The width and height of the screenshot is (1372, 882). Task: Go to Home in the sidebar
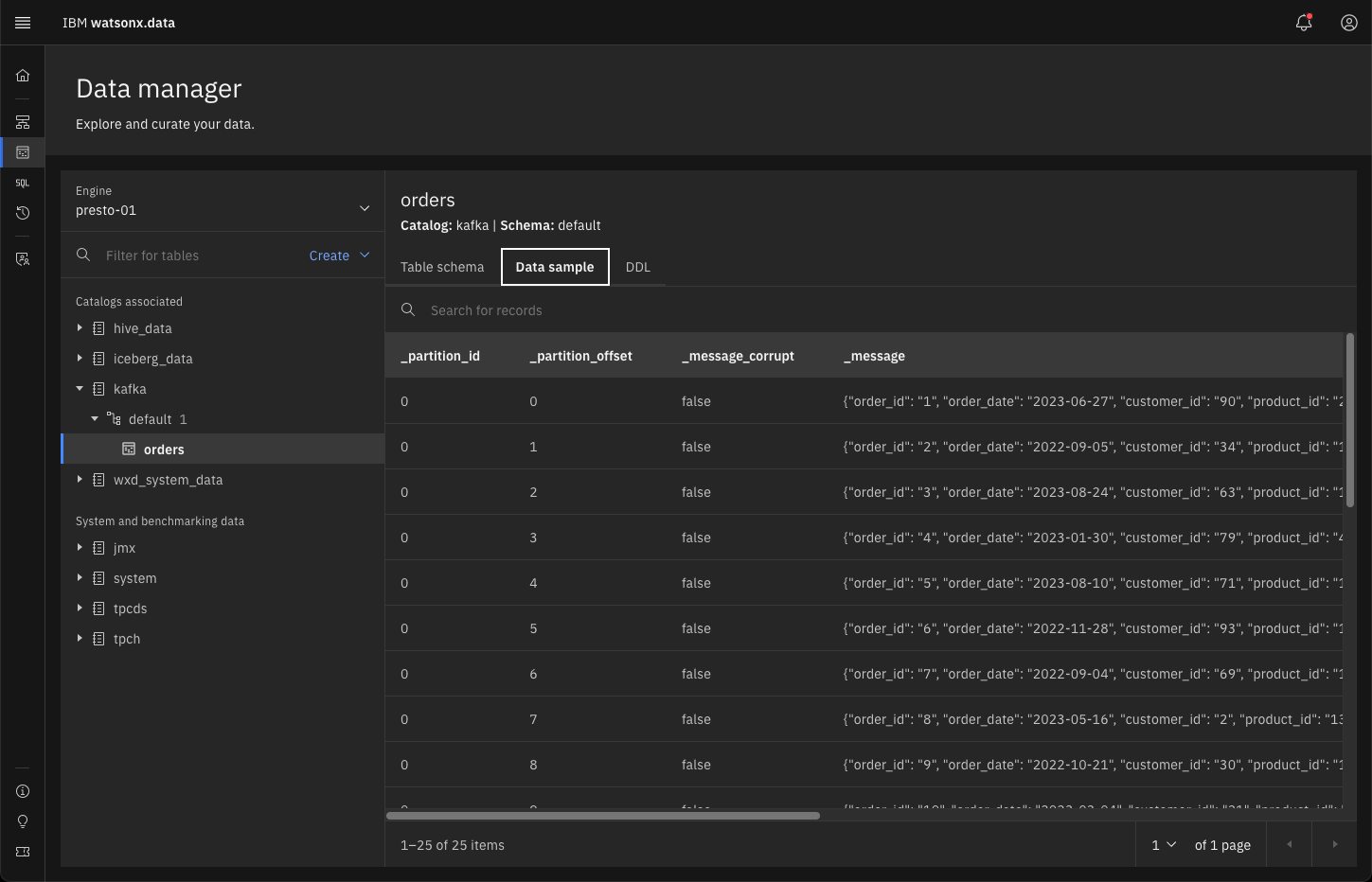click(x=23, y=76)
